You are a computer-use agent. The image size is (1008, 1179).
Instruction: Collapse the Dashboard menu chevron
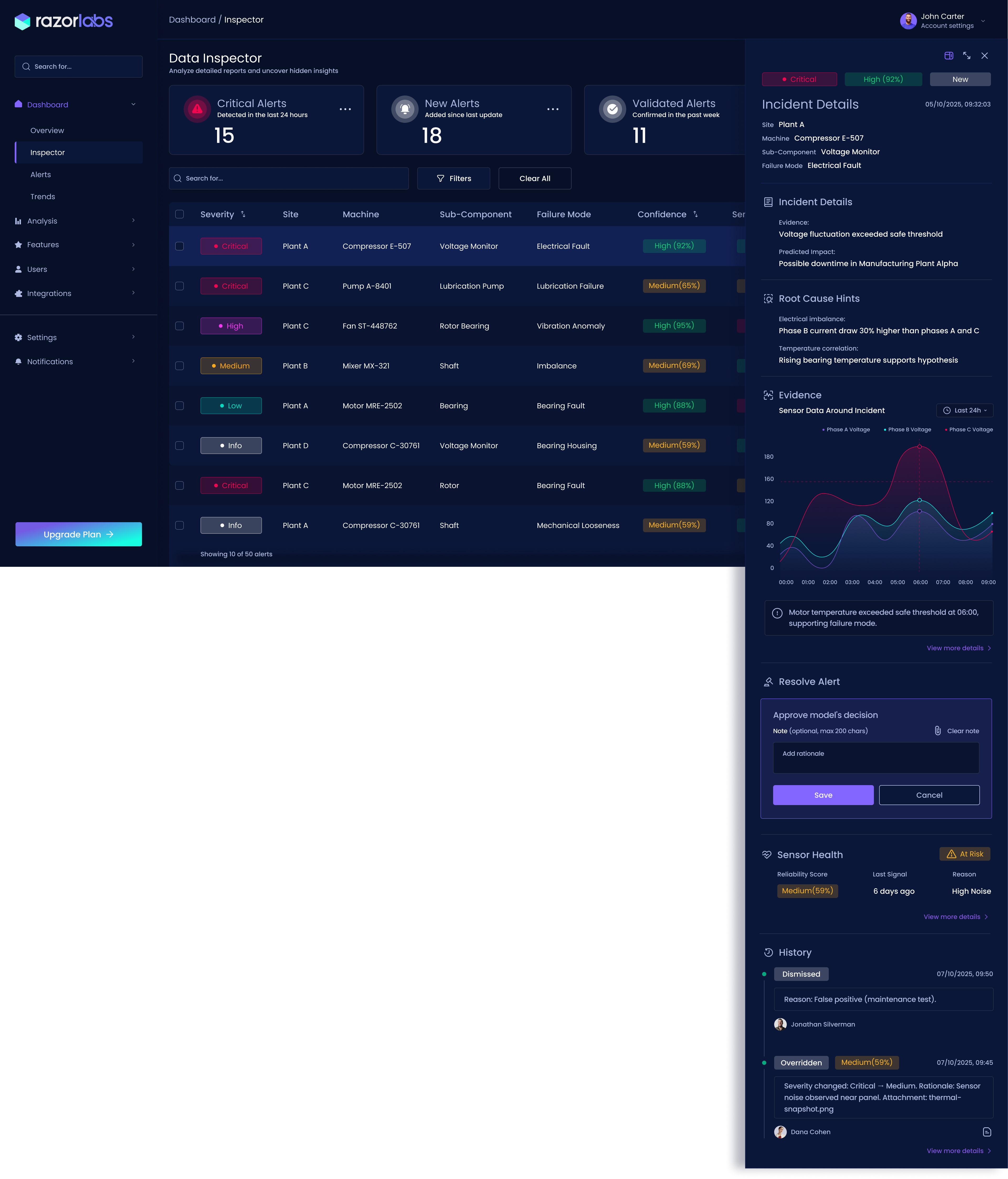pos(133,104)
